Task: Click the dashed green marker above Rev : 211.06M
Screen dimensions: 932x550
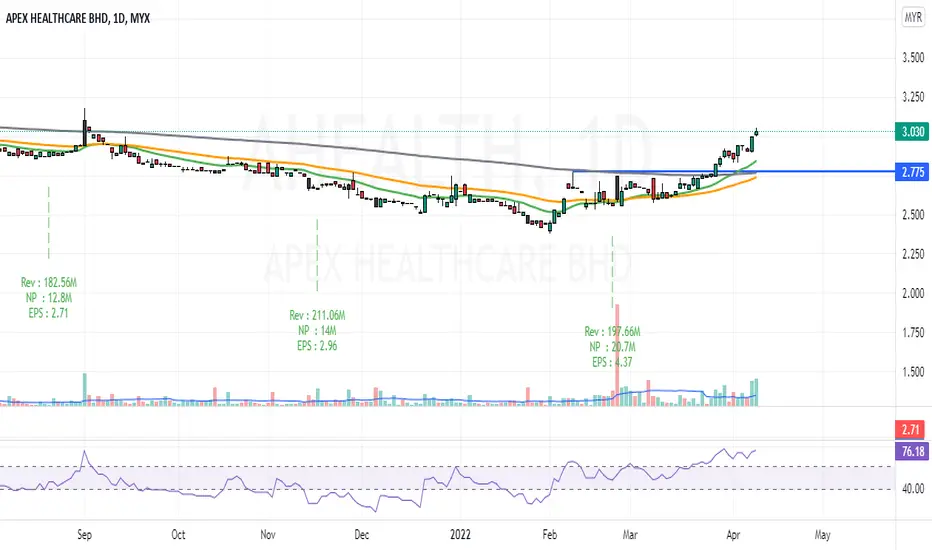Action: click(x=317, y=255)
